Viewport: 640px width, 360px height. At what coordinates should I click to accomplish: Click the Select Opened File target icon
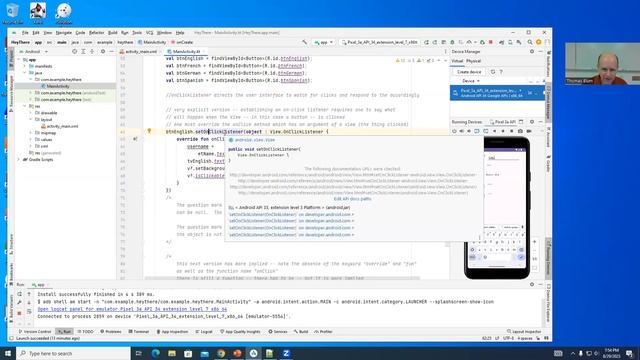click(x=74, y=52)
